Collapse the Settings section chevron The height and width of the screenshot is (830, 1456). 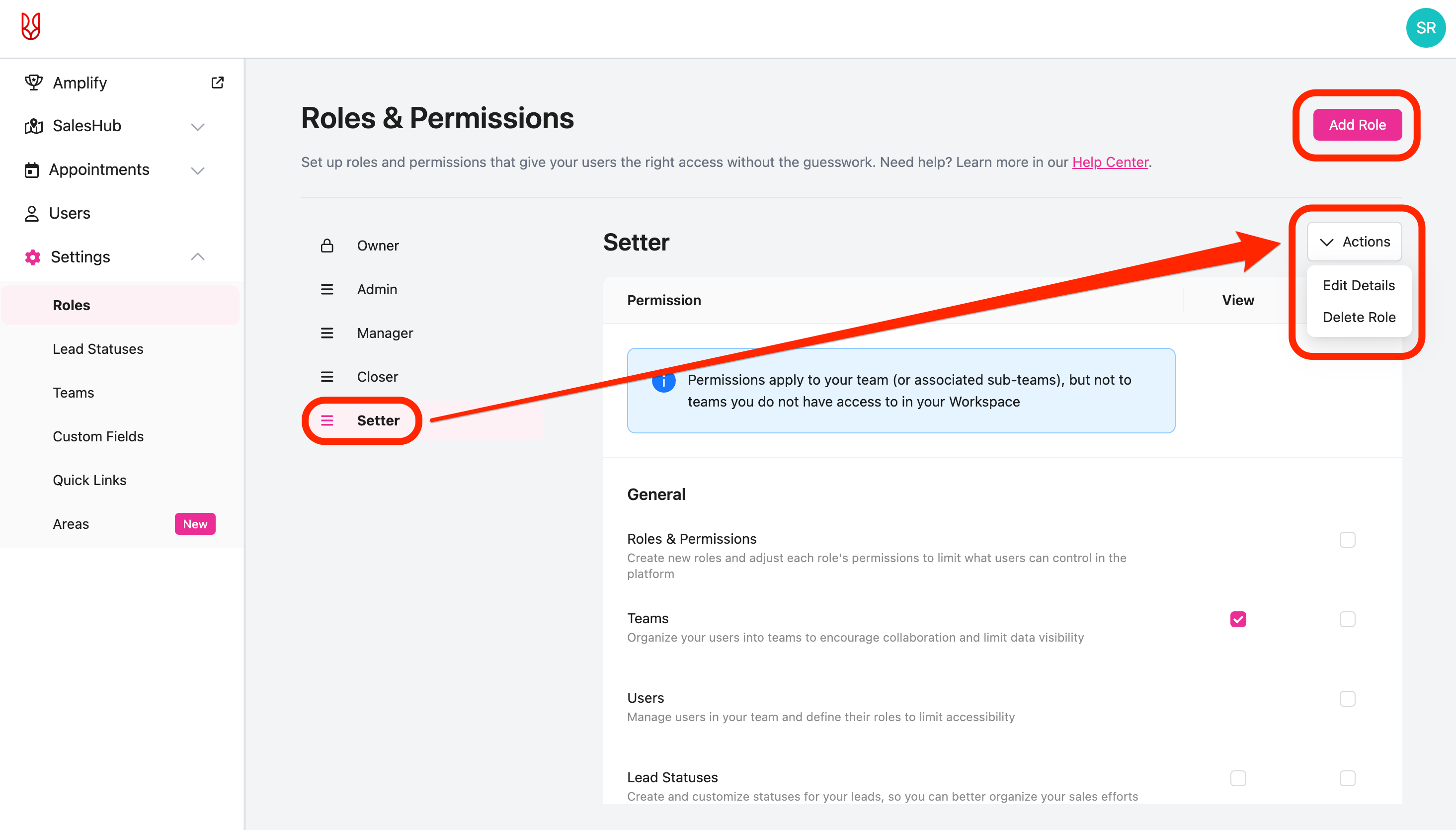click(x=198, y=257)
